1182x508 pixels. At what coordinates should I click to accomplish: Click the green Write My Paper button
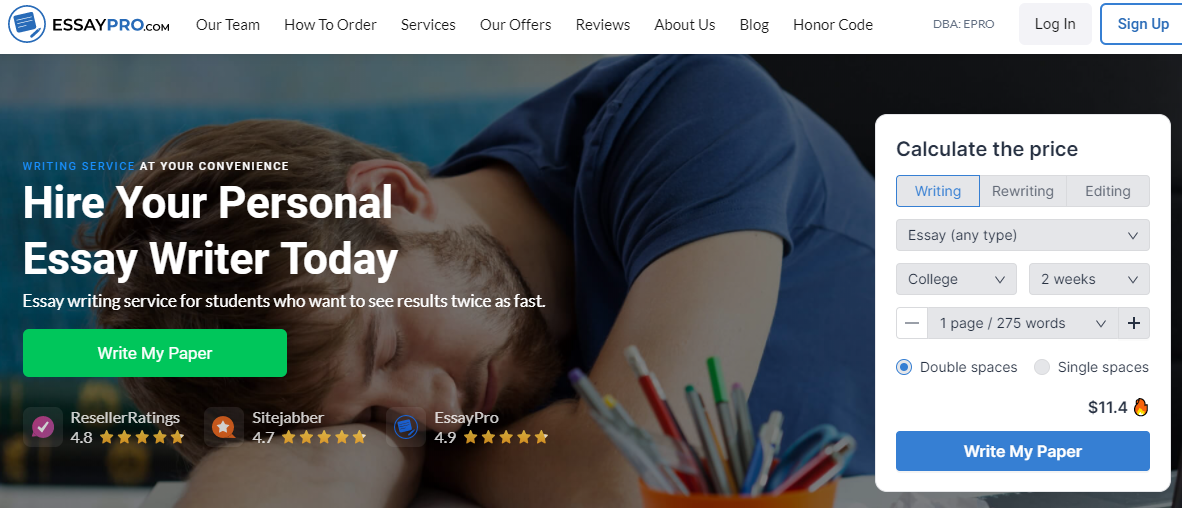point(155,353)
